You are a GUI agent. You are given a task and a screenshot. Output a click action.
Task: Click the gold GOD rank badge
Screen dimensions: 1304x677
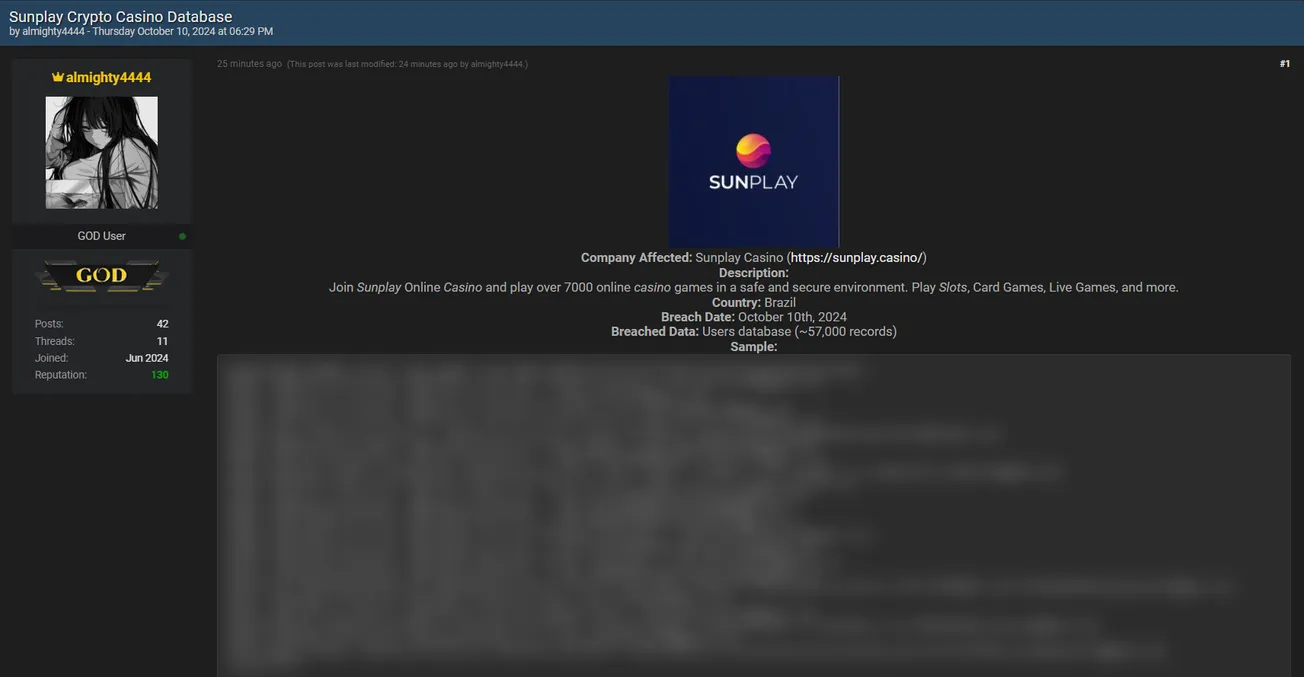coord(101,276)
